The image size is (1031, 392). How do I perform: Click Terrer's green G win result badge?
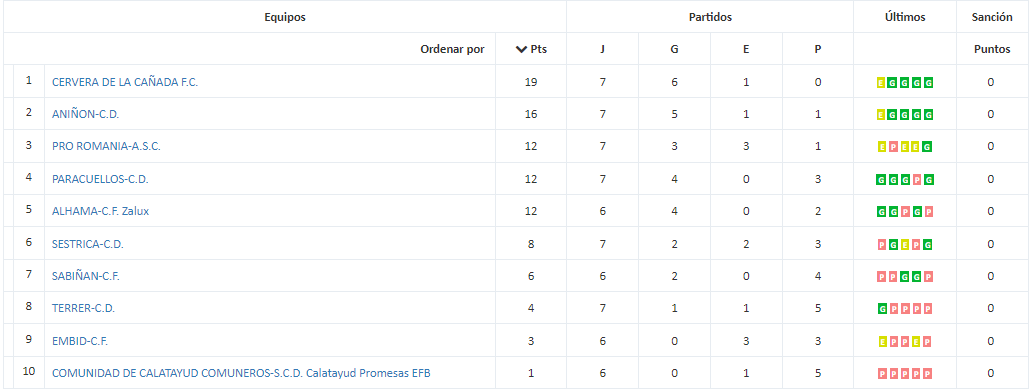tap(882, 308)
